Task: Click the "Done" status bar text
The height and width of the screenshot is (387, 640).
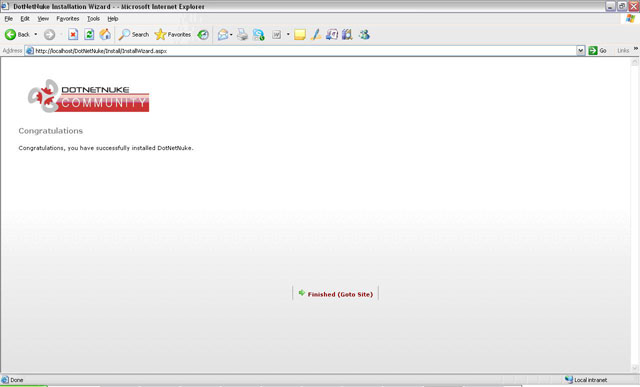Action: coord(16,380)
